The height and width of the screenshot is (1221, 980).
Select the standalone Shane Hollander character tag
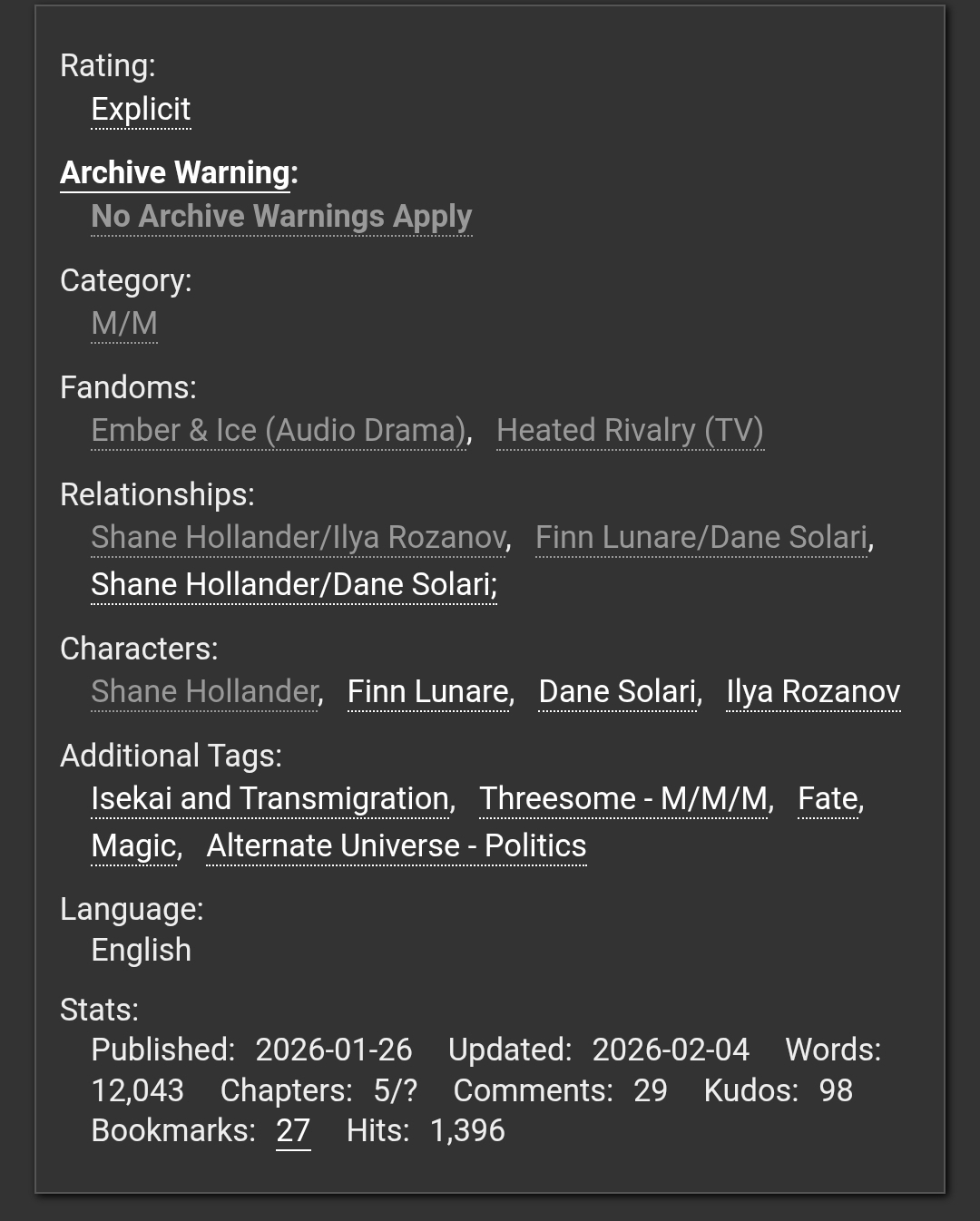coord(204,692)
